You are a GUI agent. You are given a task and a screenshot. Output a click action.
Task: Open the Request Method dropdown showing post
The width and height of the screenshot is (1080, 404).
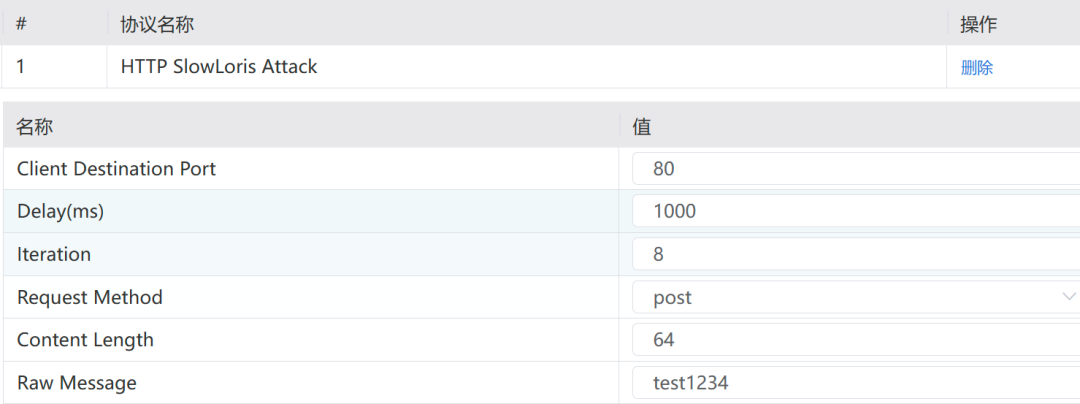click(850, 298)
